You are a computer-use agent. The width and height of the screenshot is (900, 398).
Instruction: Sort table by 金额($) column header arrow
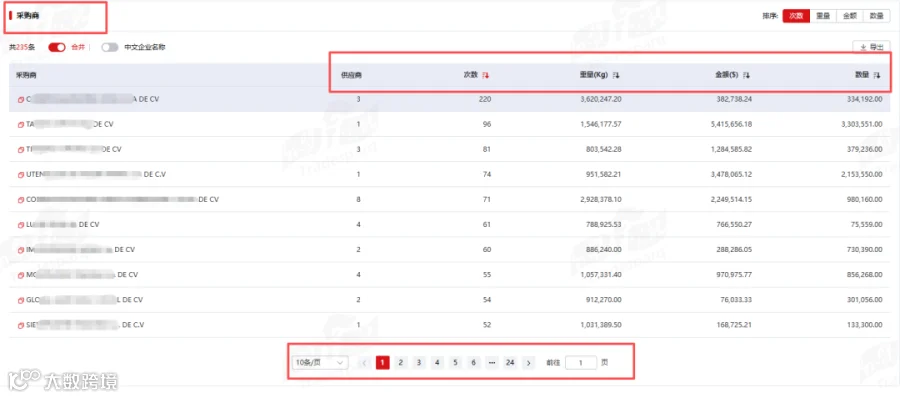[x=746, y=75]
